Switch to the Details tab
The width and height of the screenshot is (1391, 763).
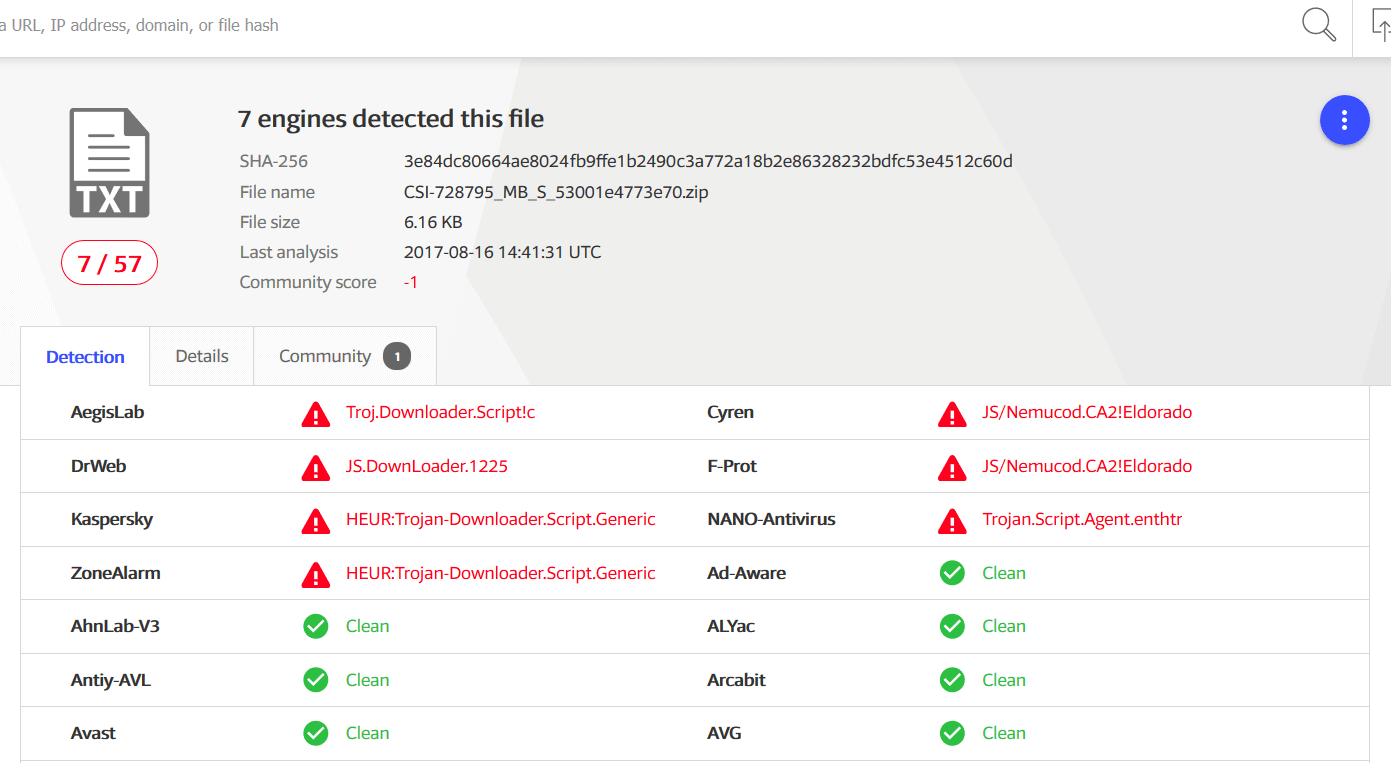(202, 356)
